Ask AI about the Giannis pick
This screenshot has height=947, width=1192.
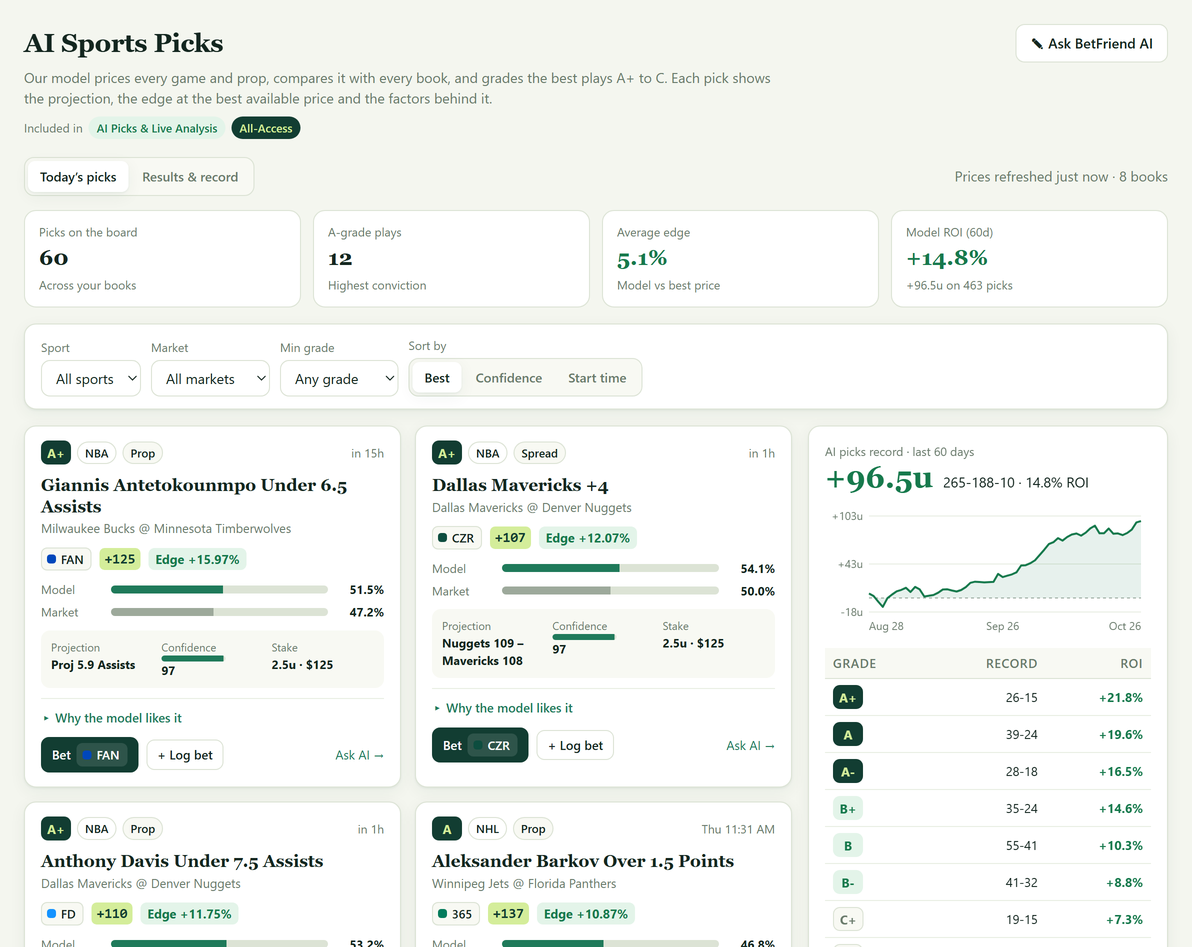359,755
